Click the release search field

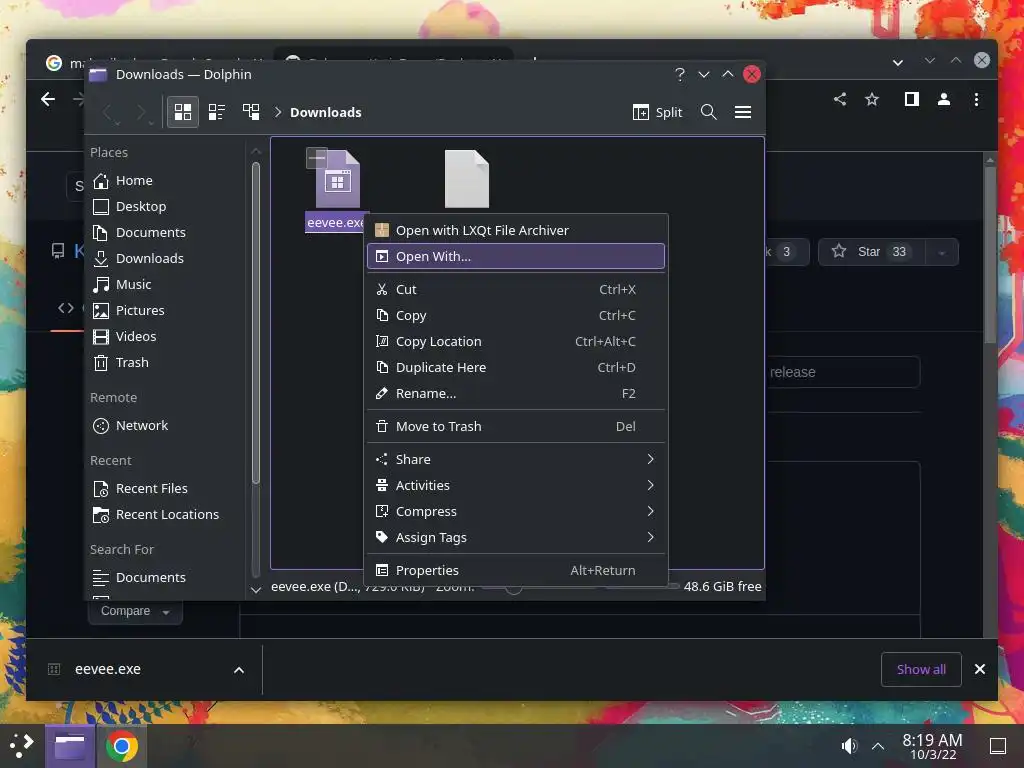(x=843, y=372)
